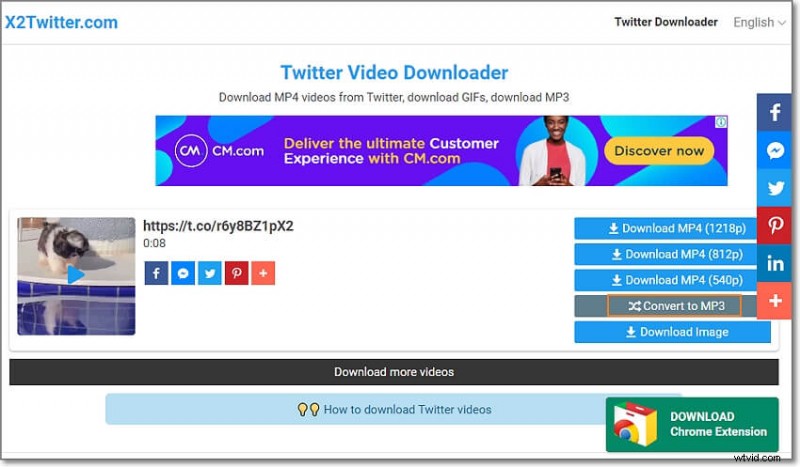Viewport: 800px width, 467px height.
Task: Open the Twitter Downloader nav link
Action: point(666,22)
